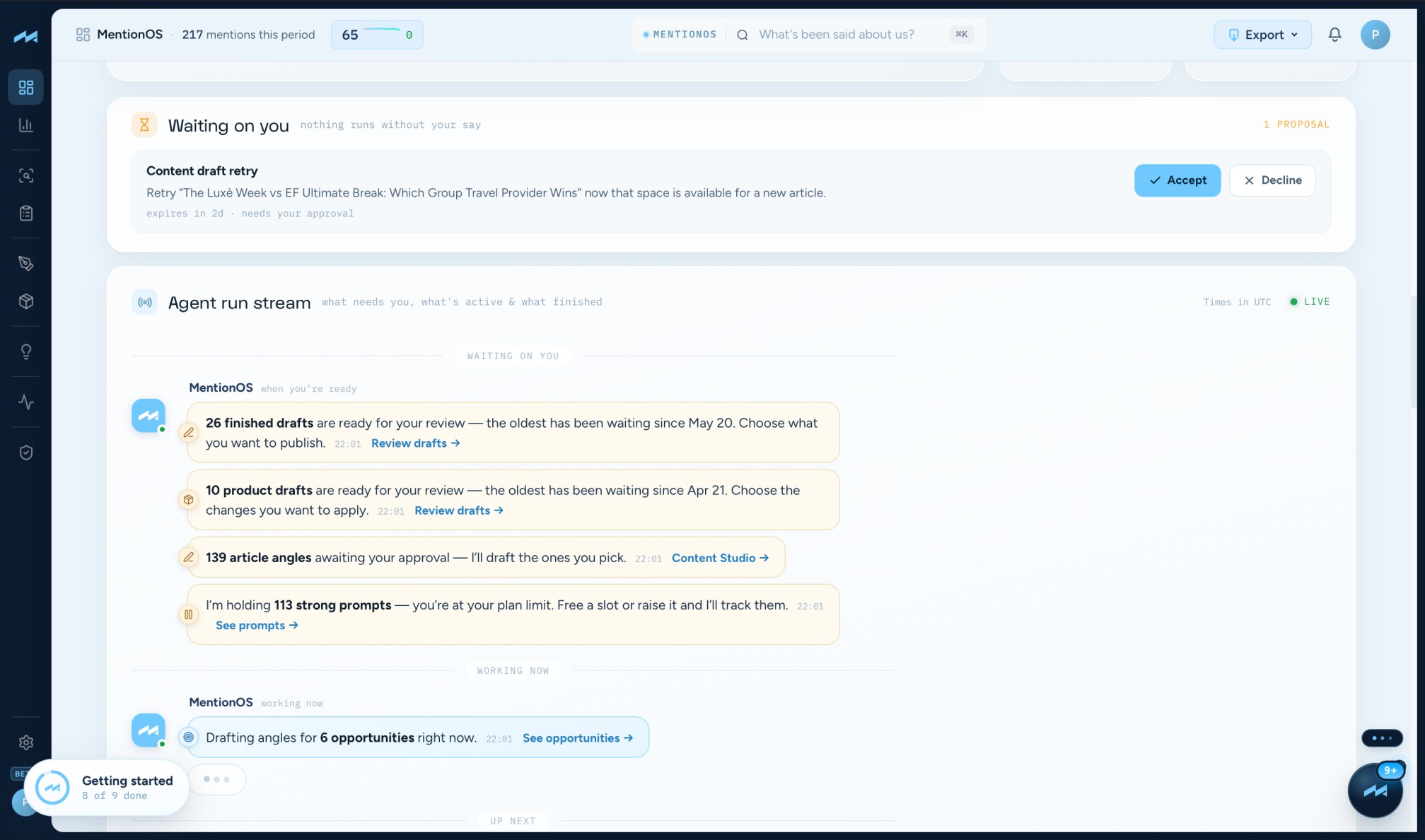The height and width of the screenshot is (840, 1425).
Task: Click the broadcast icon beside Agent run stream
Action: pyautogui.click(x=144, y=303)
